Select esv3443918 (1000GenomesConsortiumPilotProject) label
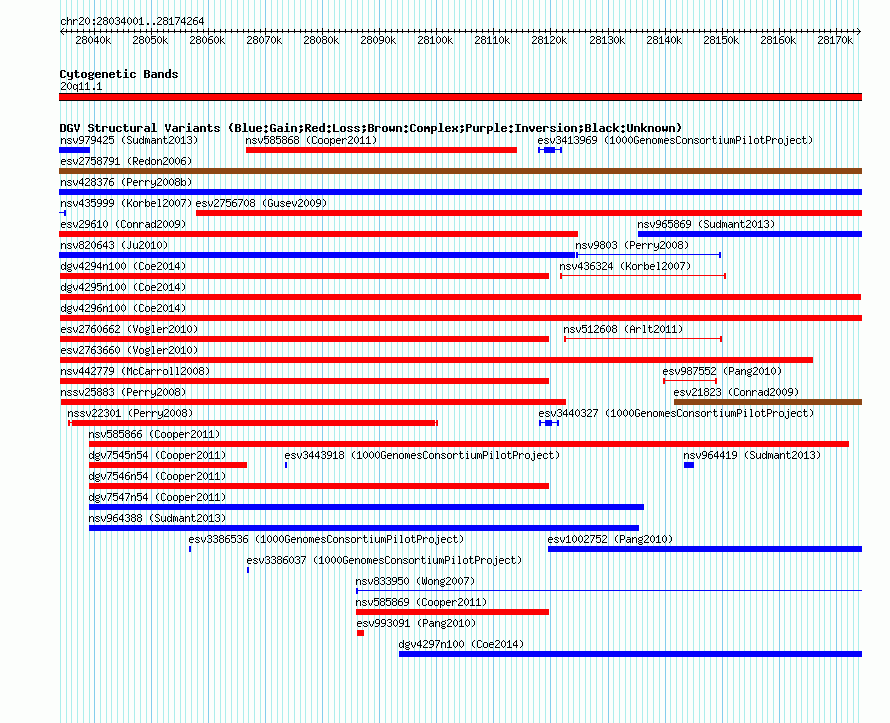The image size is (890, 723). [x=422, y=455]
